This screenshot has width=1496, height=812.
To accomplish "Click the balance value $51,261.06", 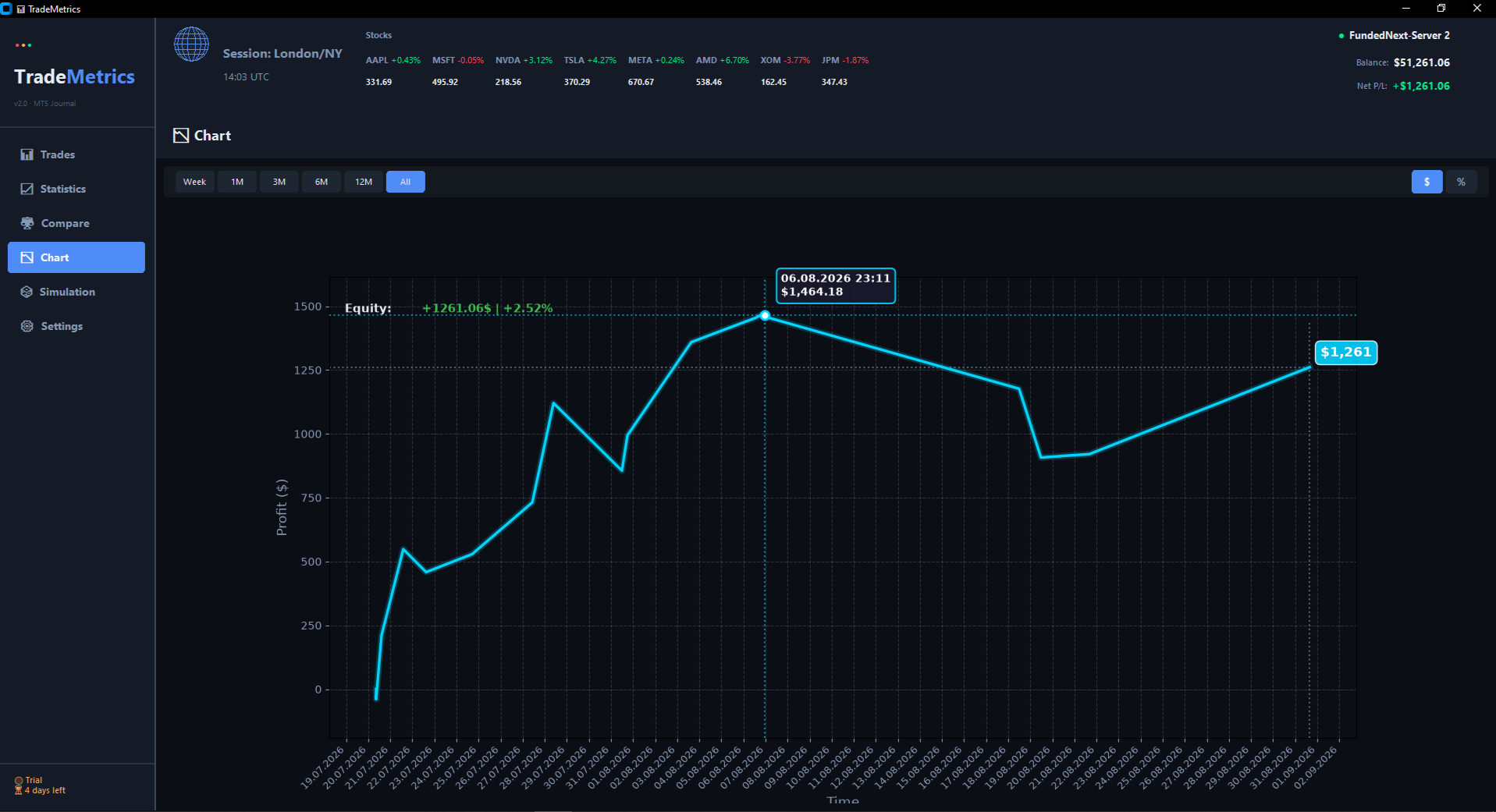I will coord(1422,62).
